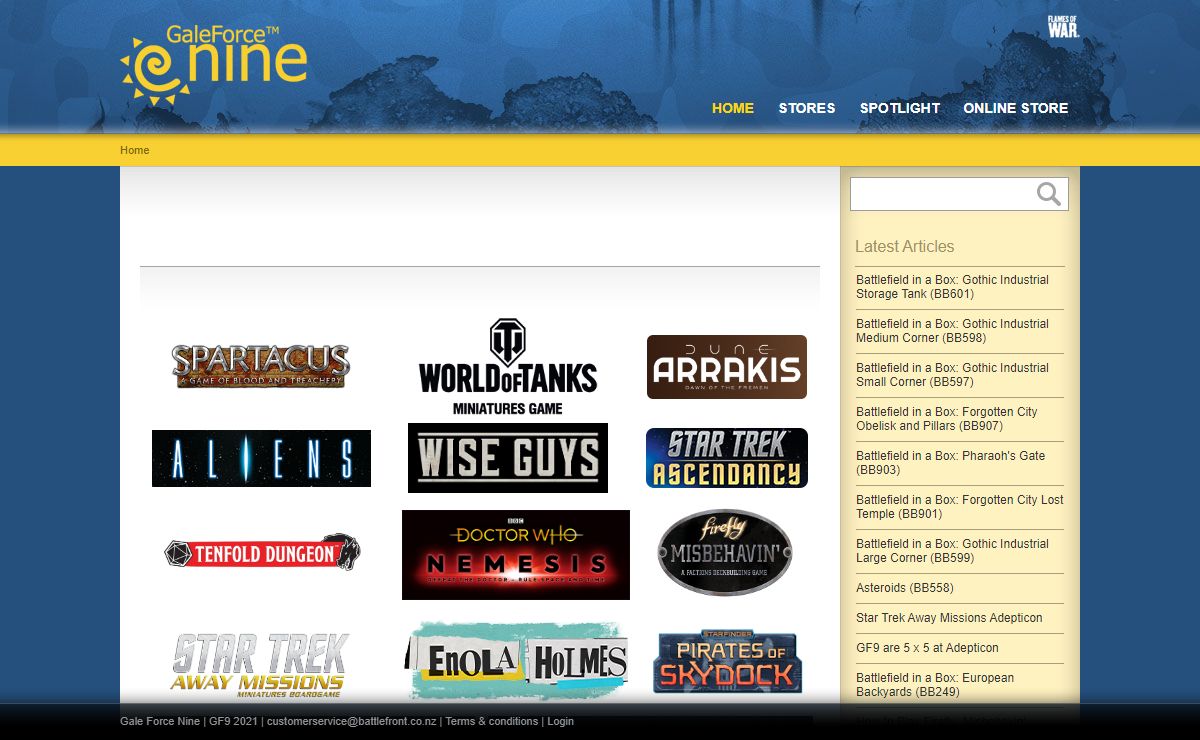Click the Wise Guys game banner

[508, 458]
